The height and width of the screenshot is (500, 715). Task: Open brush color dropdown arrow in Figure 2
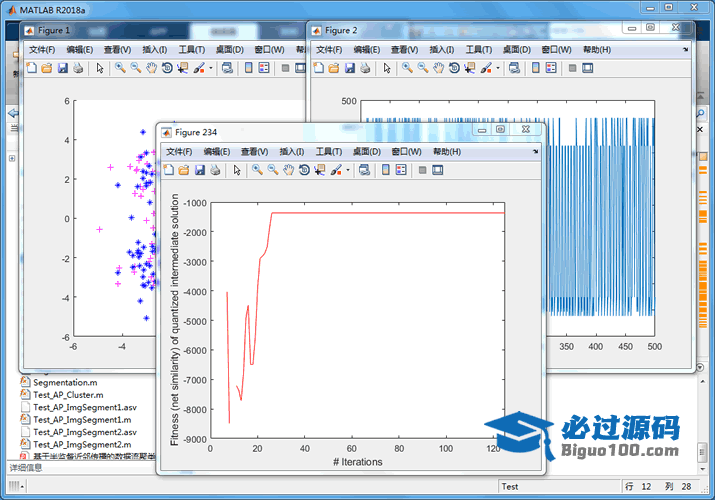tap(498, 68)
